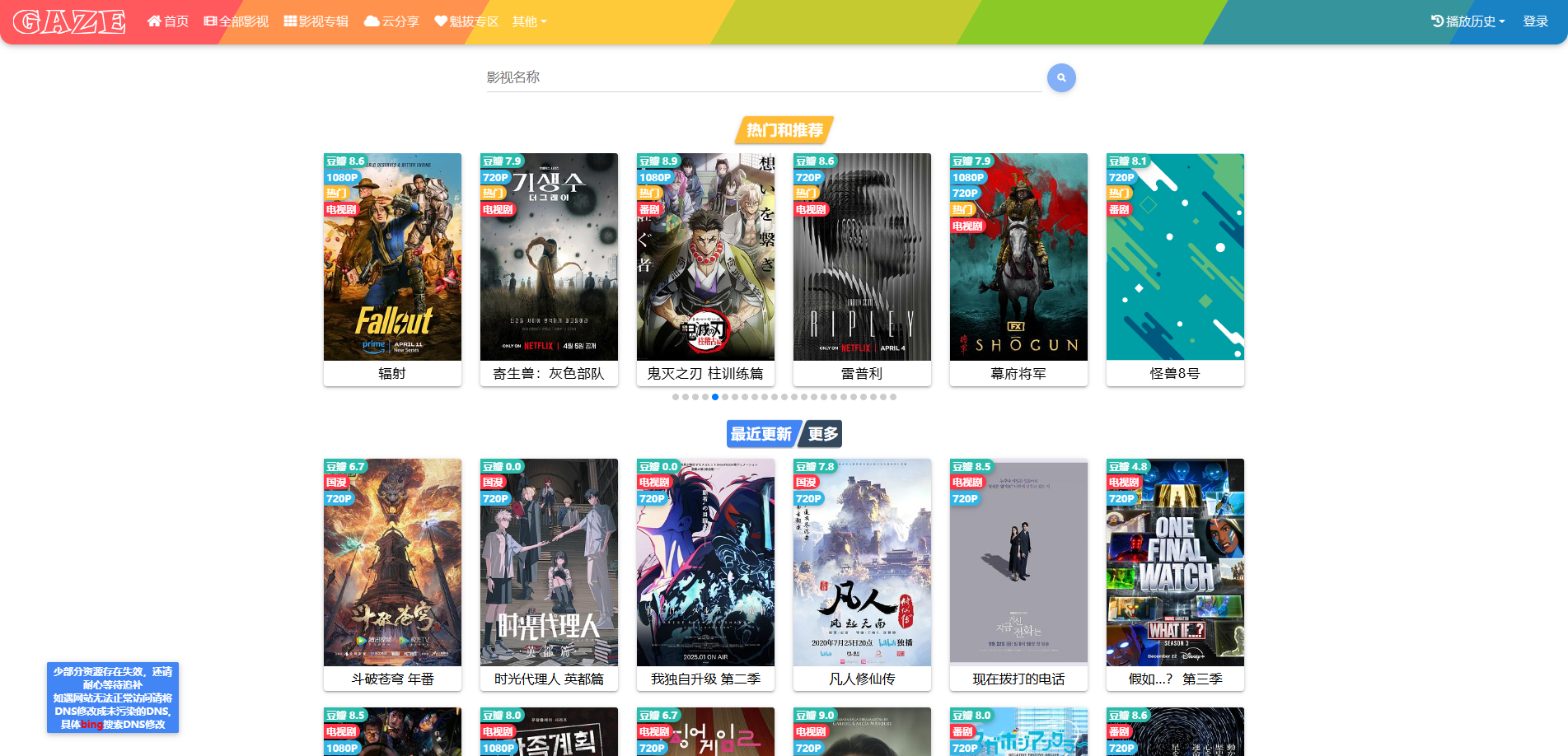Click the 番剧 badge on 鬼灭之刃 poster
The height and width of the screenshot is (756, 1568).
pyautogui.click(x=650, y=209)
